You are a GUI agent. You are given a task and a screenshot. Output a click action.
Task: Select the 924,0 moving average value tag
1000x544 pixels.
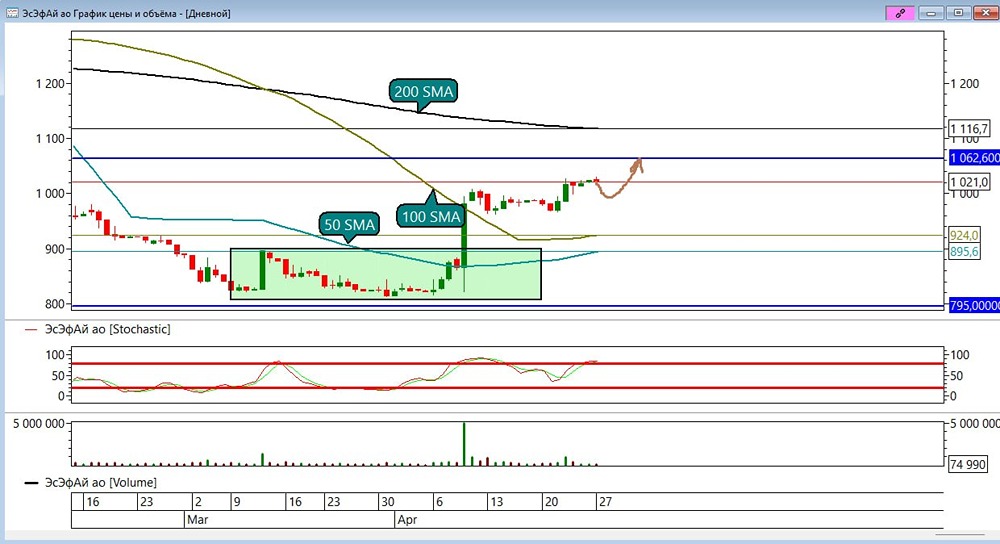pyautogui.click(x=964, y=235)
